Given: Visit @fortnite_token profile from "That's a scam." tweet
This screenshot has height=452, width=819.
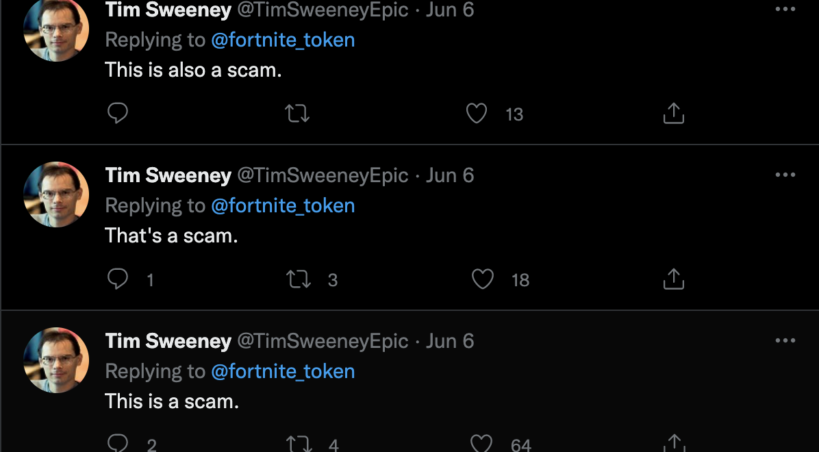Looking at the screenshot, I should 283,206.
